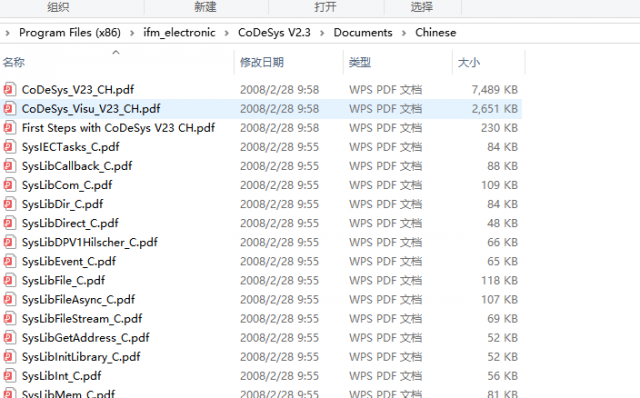Click the PDF icon of CoDeSys_Visu_V23_CH.pdf
640x398 pixels.
pos(10,109)
